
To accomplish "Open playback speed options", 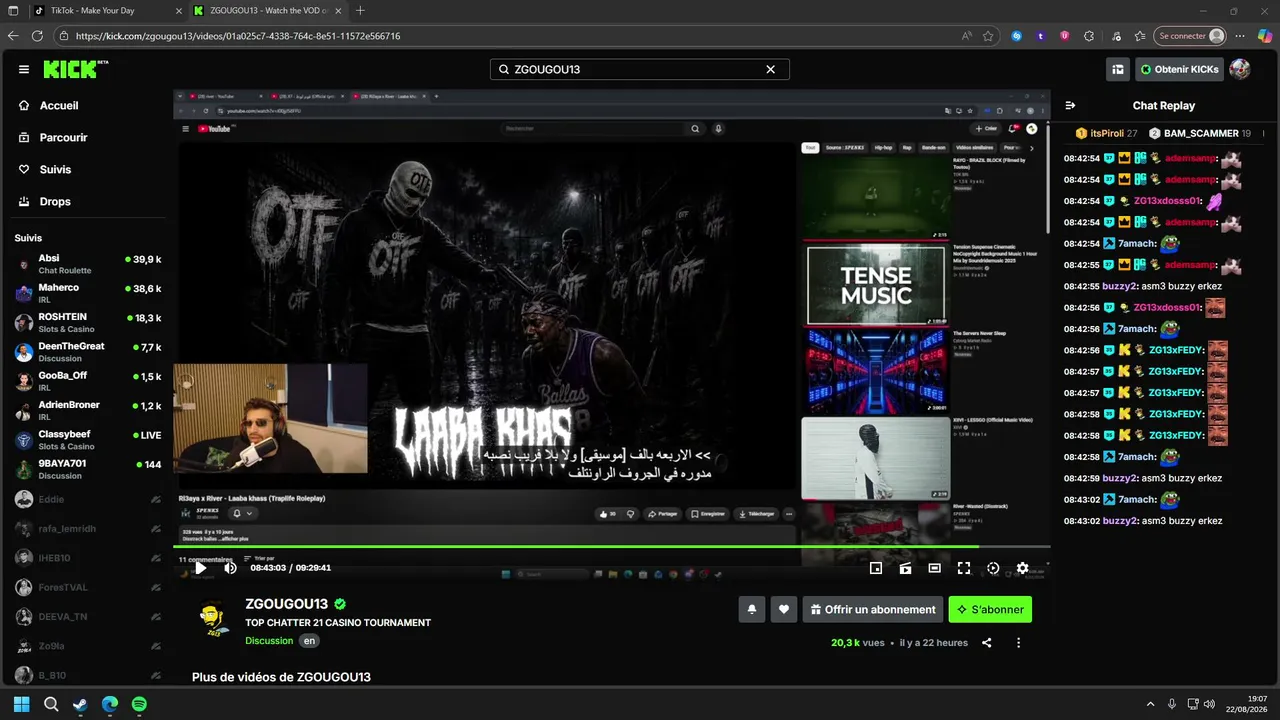I will click(993, 568).
